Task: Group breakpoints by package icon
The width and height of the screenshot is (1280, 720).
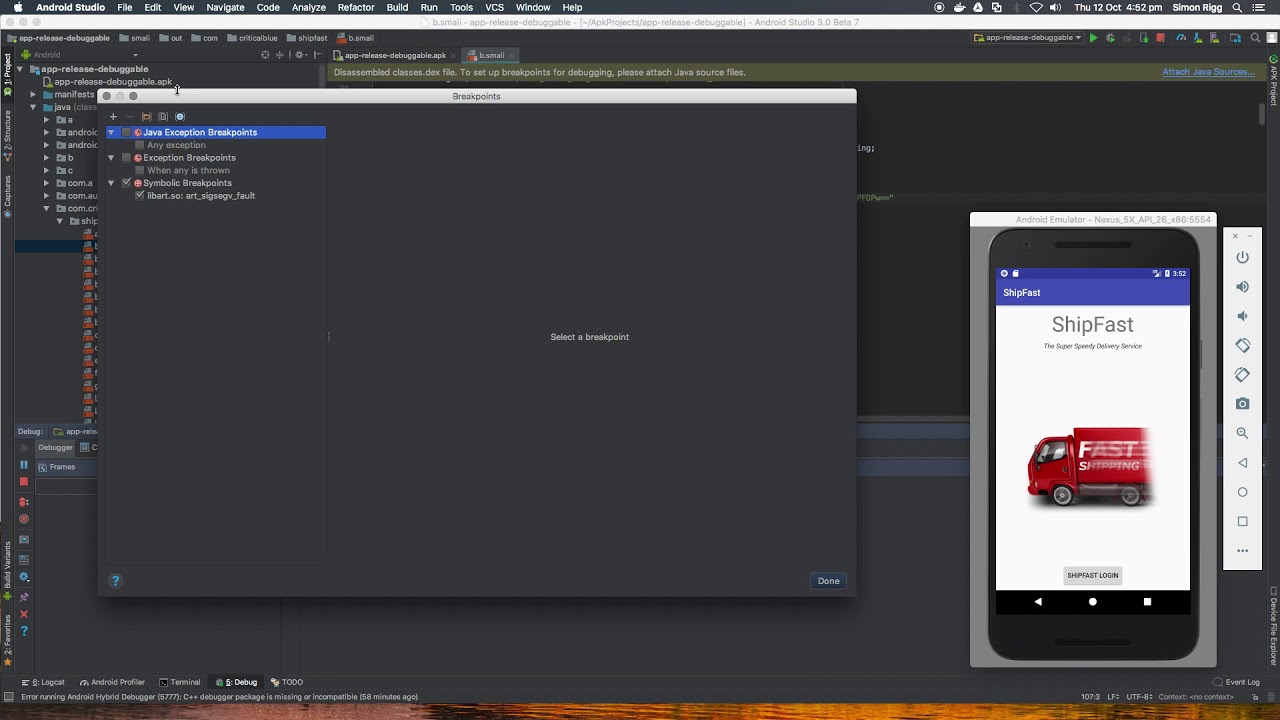Action: (x=146, y=117)
